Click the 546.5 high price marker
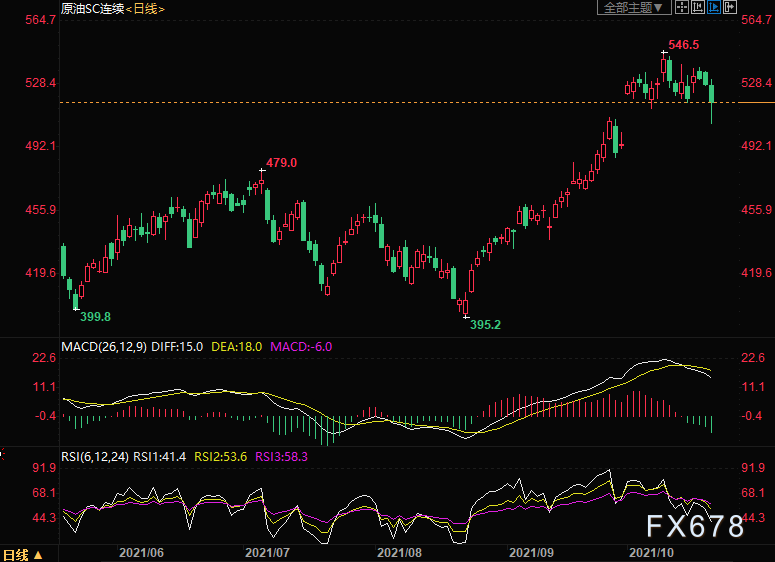The width and height of the screenshot is (775, 562). pos(684,44)
